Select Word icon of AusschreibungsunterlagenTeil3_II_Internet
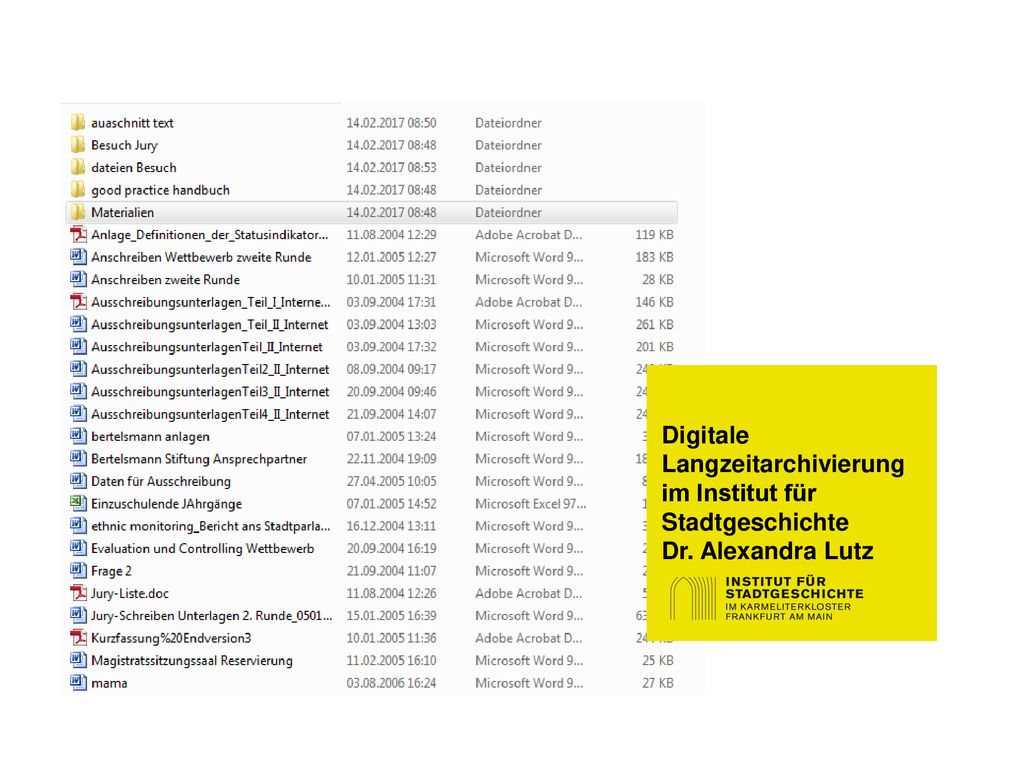1024x768 pixels. pos(78,392)
